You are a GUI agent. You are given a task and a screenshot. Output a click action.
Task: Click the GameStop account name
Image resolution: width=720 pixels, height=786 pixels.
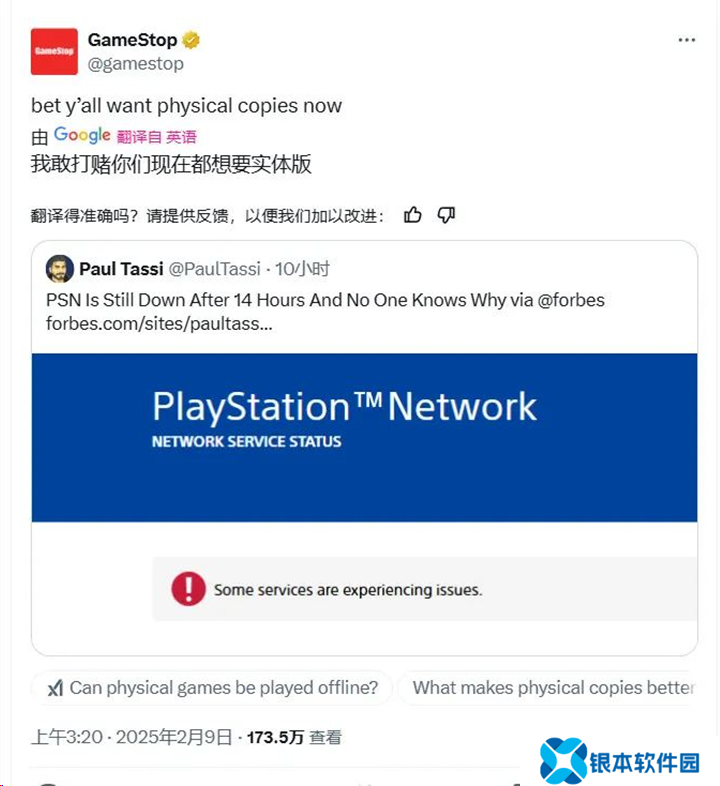tap(132, 40)
